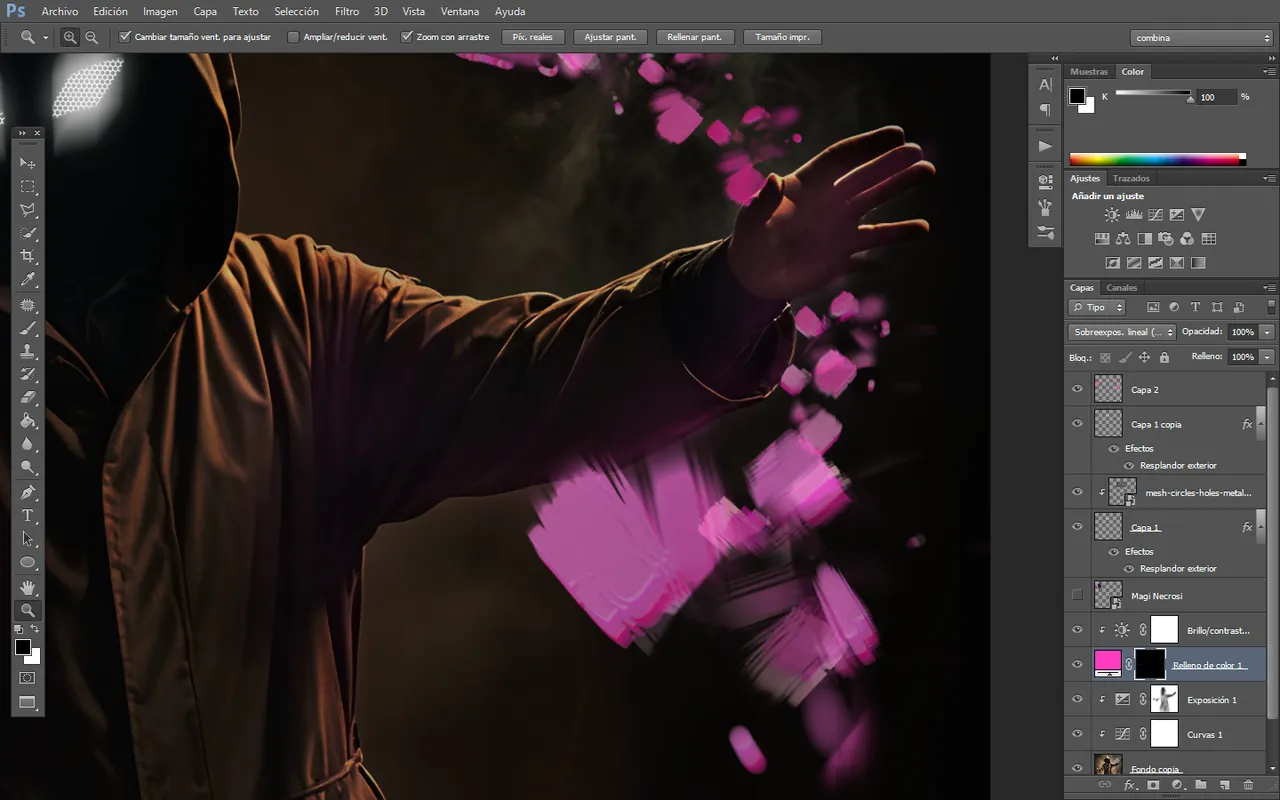Select the Hand tool

click(x=28, y=586)
